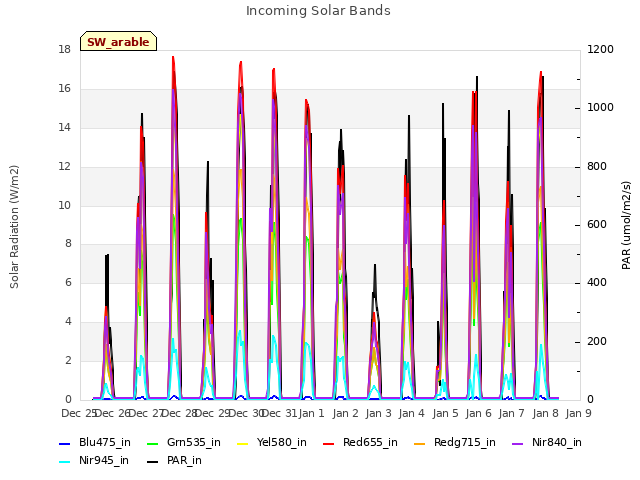
Task: Click the 600 right y-axis tick label
Action: pos(597,224)
